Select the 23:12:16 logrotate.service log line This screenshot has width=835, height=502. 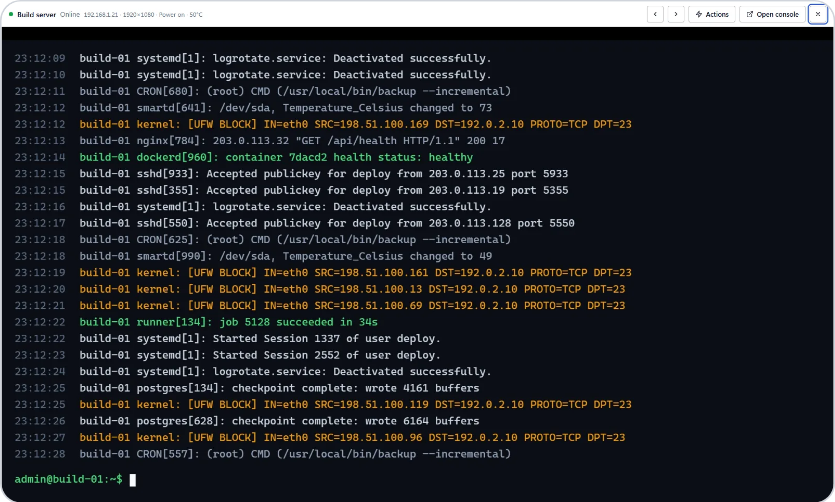pyautogui.click(x=253, y=207)
